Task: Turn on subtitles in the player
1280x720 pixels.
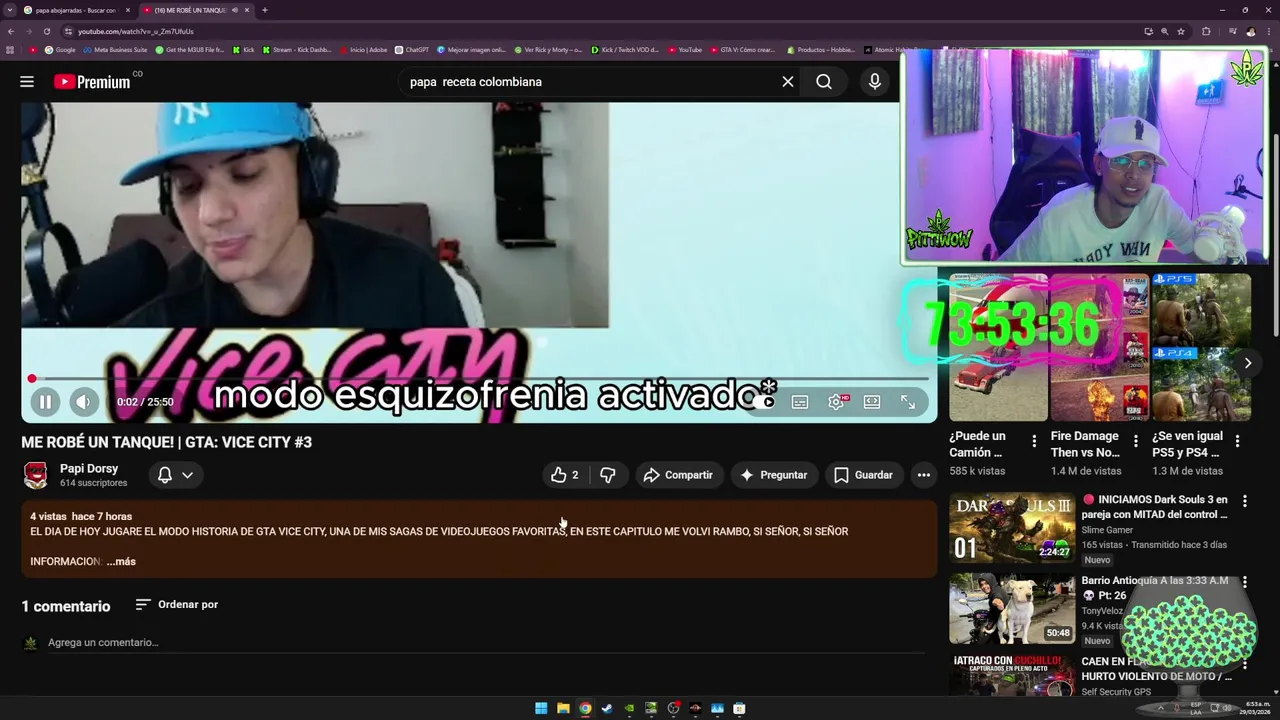Action: [x=800, y=402]
